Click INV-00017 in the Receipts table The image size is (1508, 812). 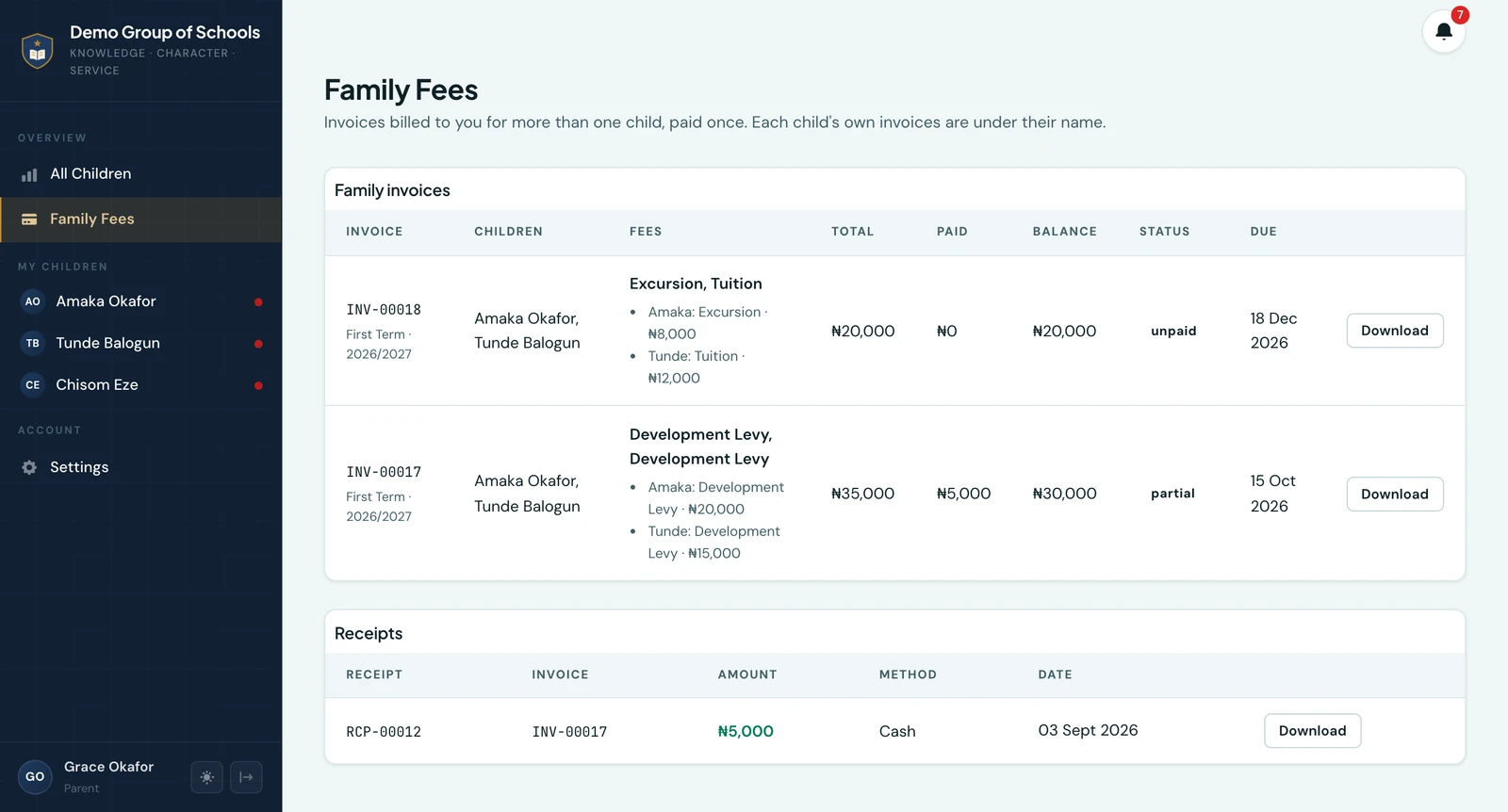[x=569, y=732]
